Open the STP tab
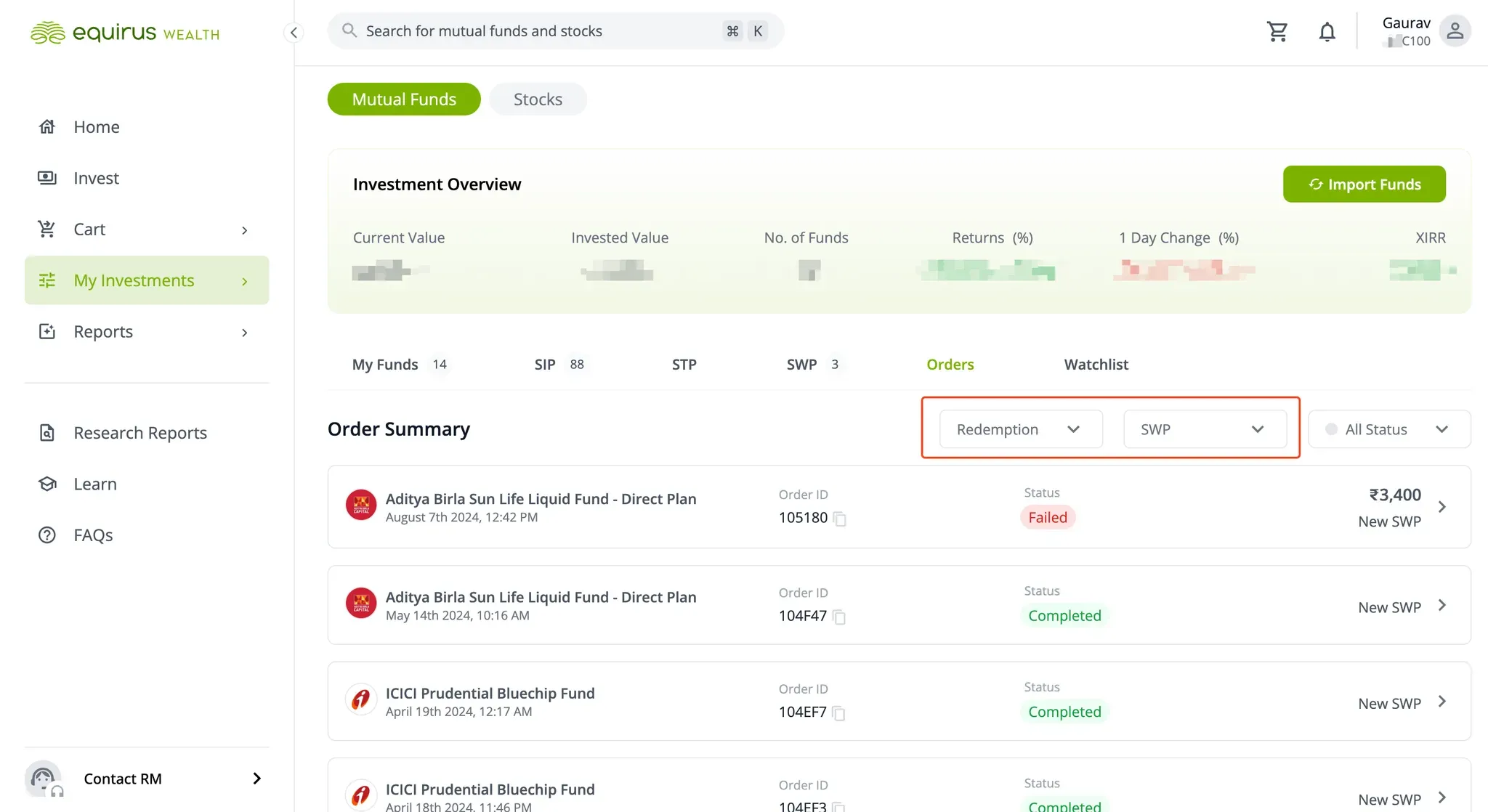Viewport: 1488px width, 812px height. (x=684, y=365)
